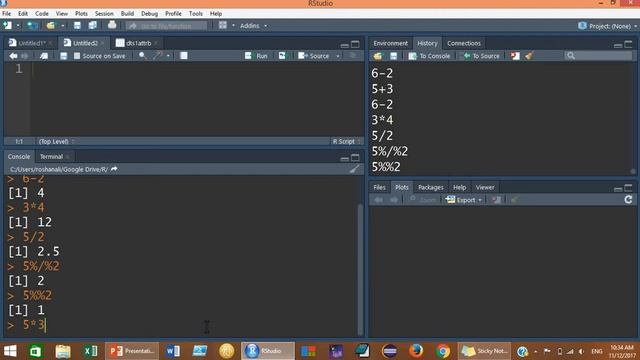The image size is (640, 360).
Task: Open the Code menu
Action: tap(42, 13)
